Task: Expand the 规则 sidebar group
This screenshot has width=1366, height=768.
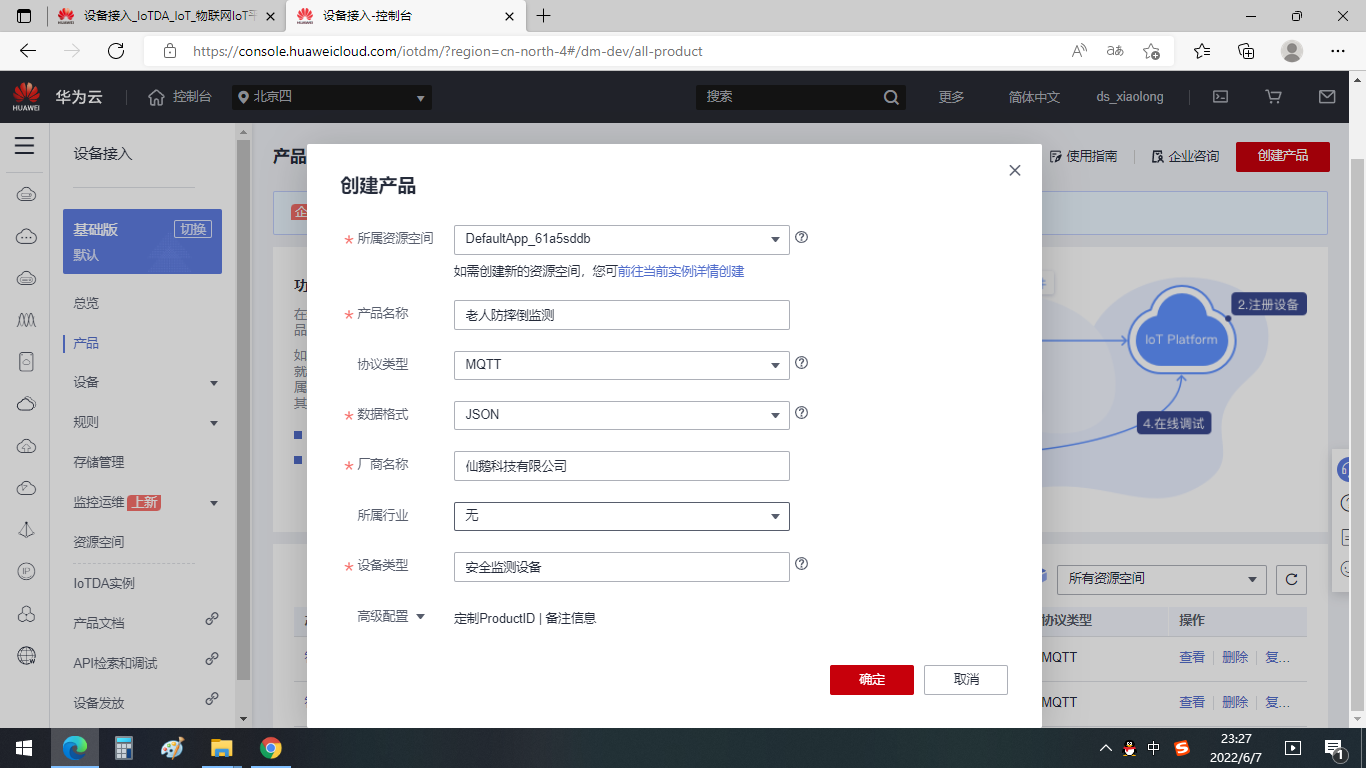Action: (x=146, y=423)
